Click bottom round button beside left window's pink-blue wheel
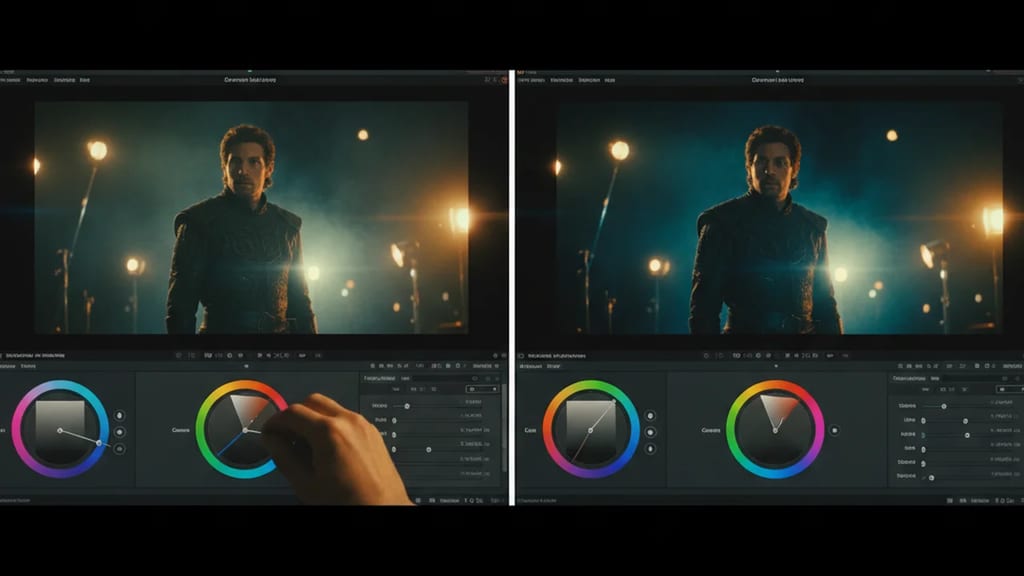Image resolution: width=1024 pixels, height=576 pixels. click(x=120, y=449)
